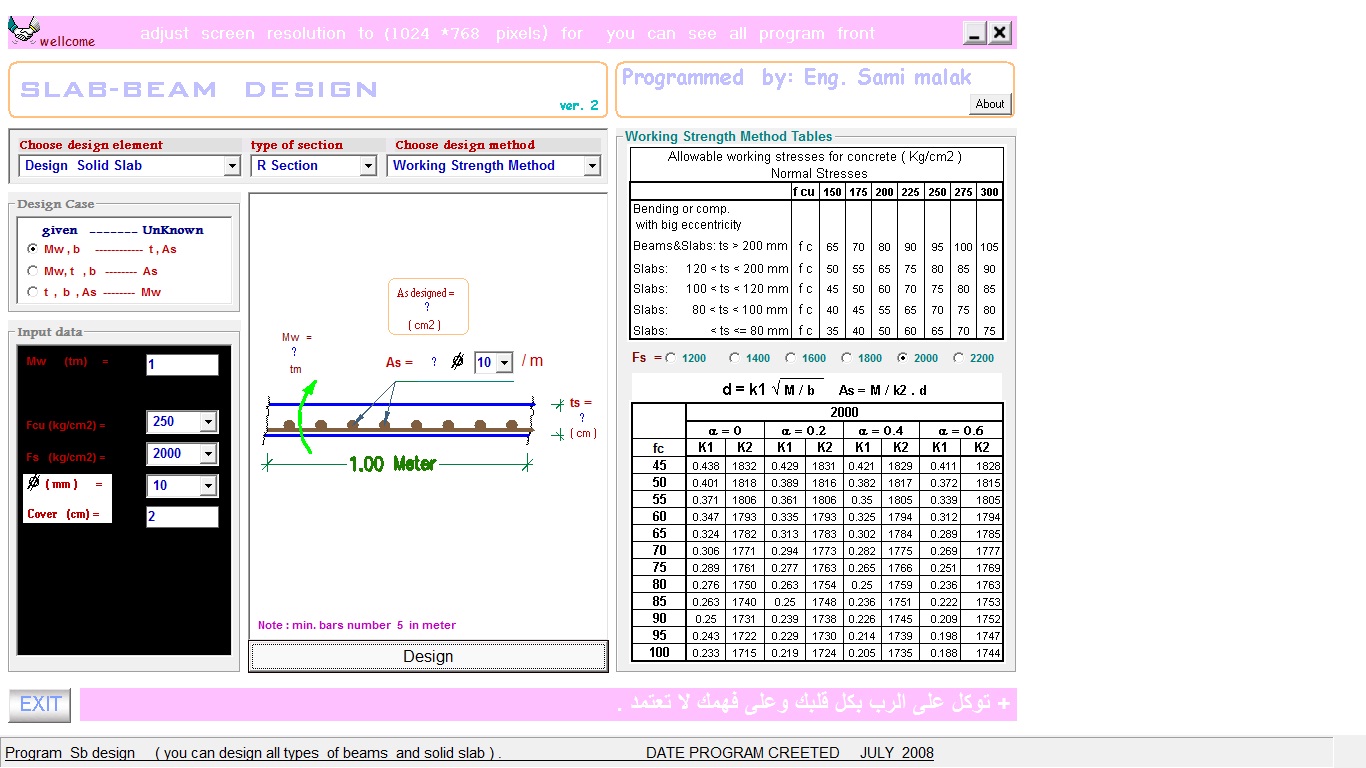Minimize the program window

pos(975,33)
